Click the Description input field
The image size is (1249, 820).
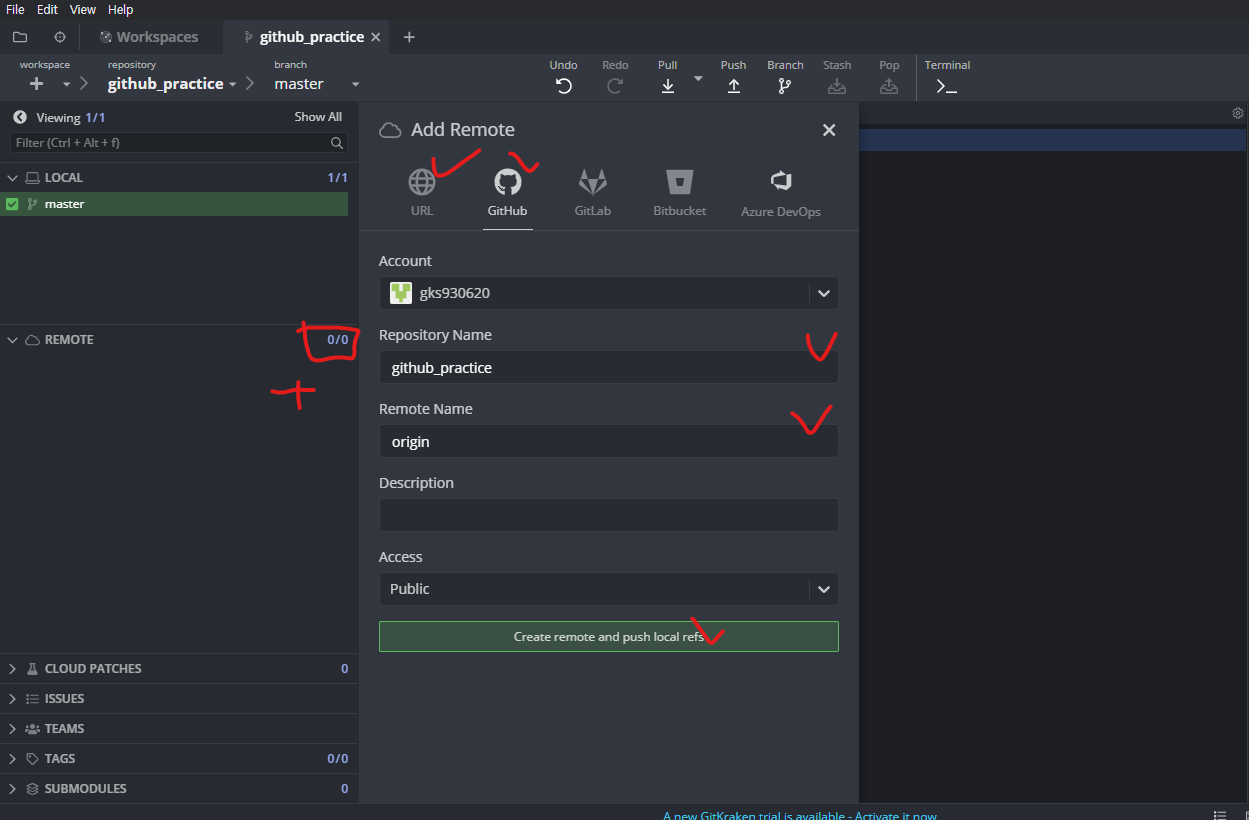coord(608,515)
